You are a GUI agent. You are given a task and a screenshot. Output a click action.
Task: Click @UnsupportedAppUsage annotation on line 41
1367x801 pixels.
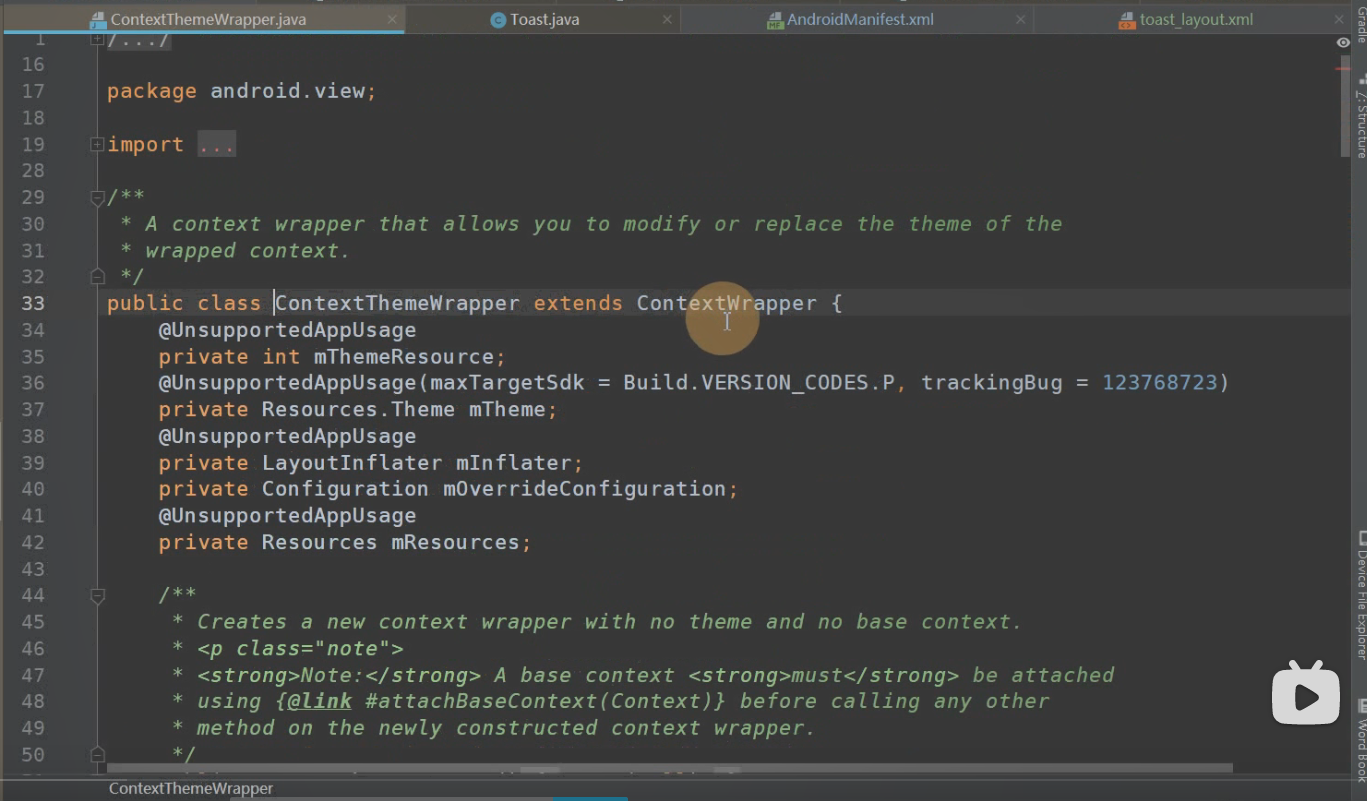click(287, 516)
